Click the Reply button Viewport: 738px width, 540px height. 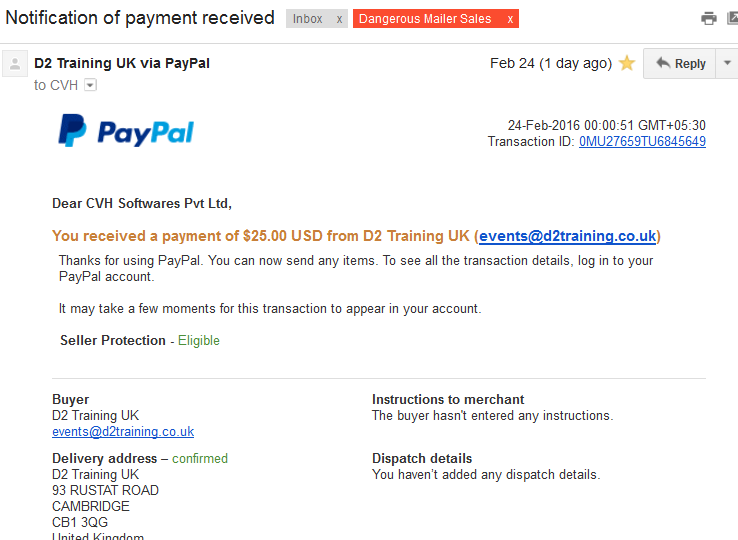point(680,63)
